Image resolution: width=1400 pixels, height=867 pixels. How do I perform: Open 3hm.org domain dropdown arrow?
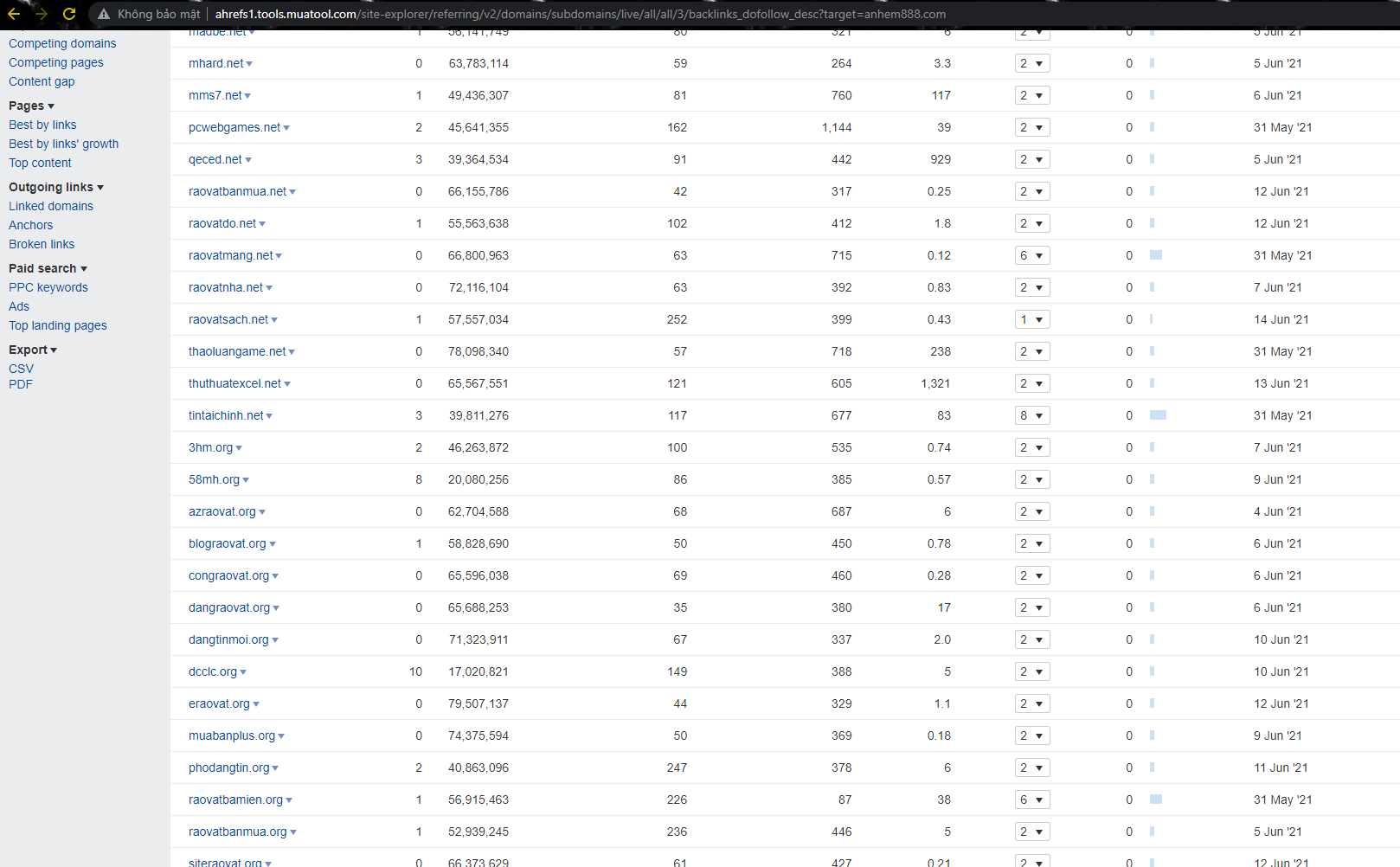[x=239, y=448]
